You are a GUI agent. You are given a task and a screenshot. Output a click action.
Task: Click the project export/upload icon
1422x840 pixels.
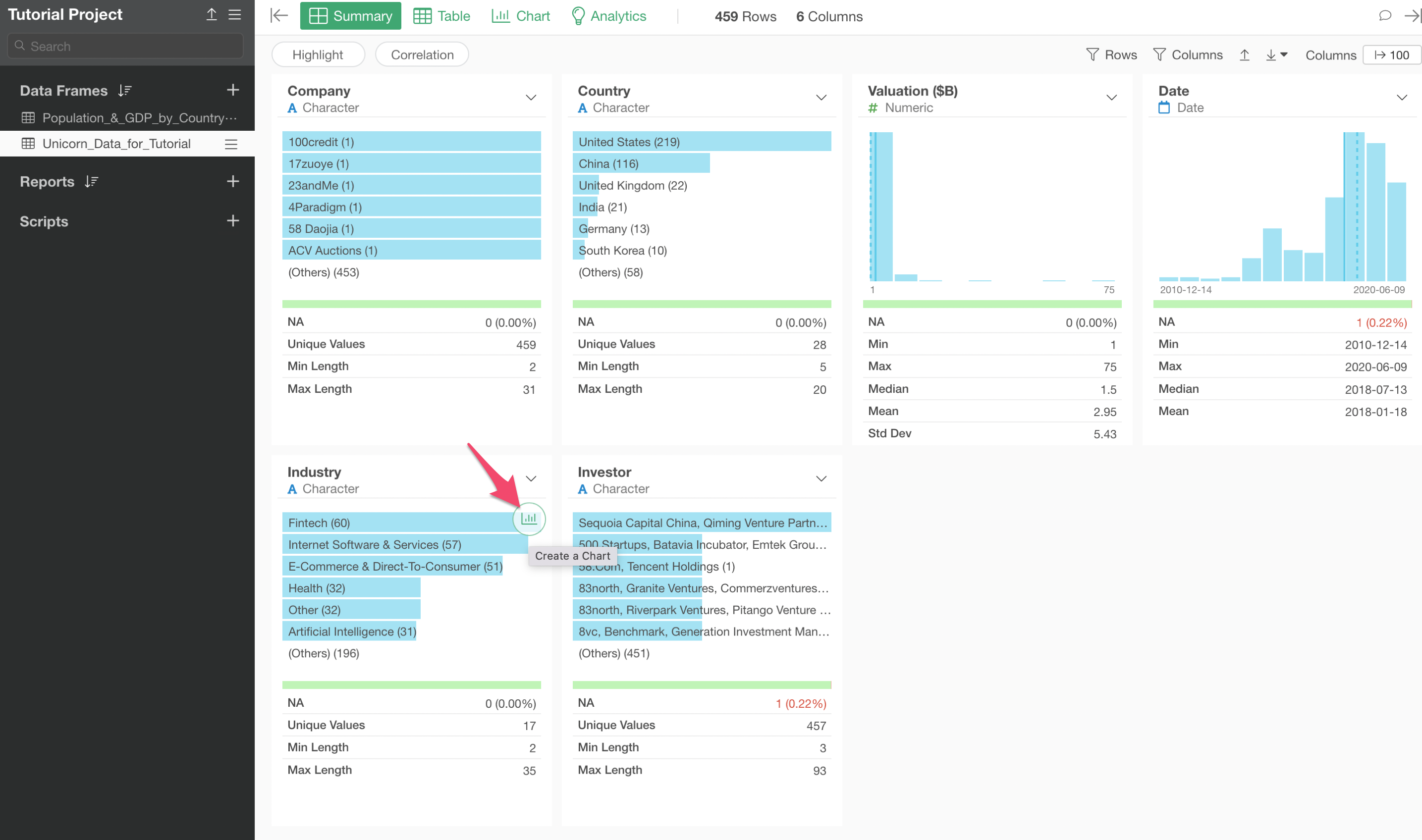tap(211, 15)
